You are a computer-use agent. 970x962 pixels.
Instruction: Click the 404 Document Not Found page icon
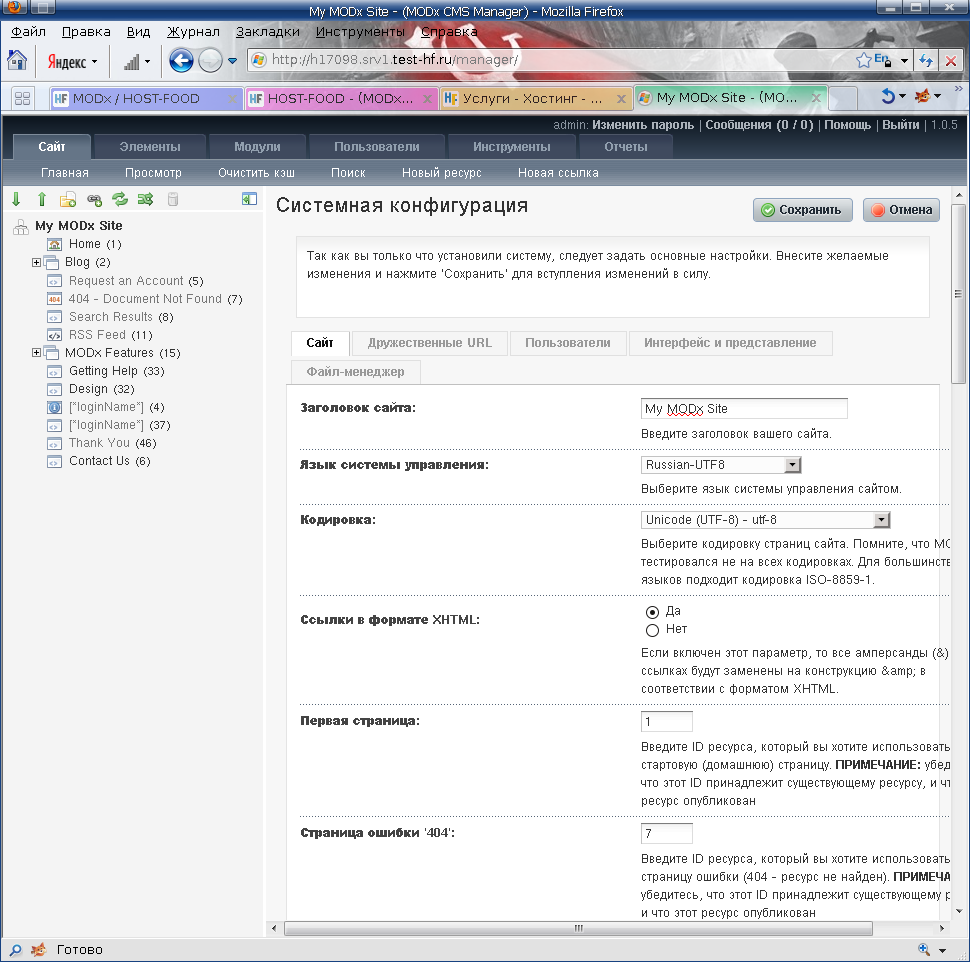(54, 299)
